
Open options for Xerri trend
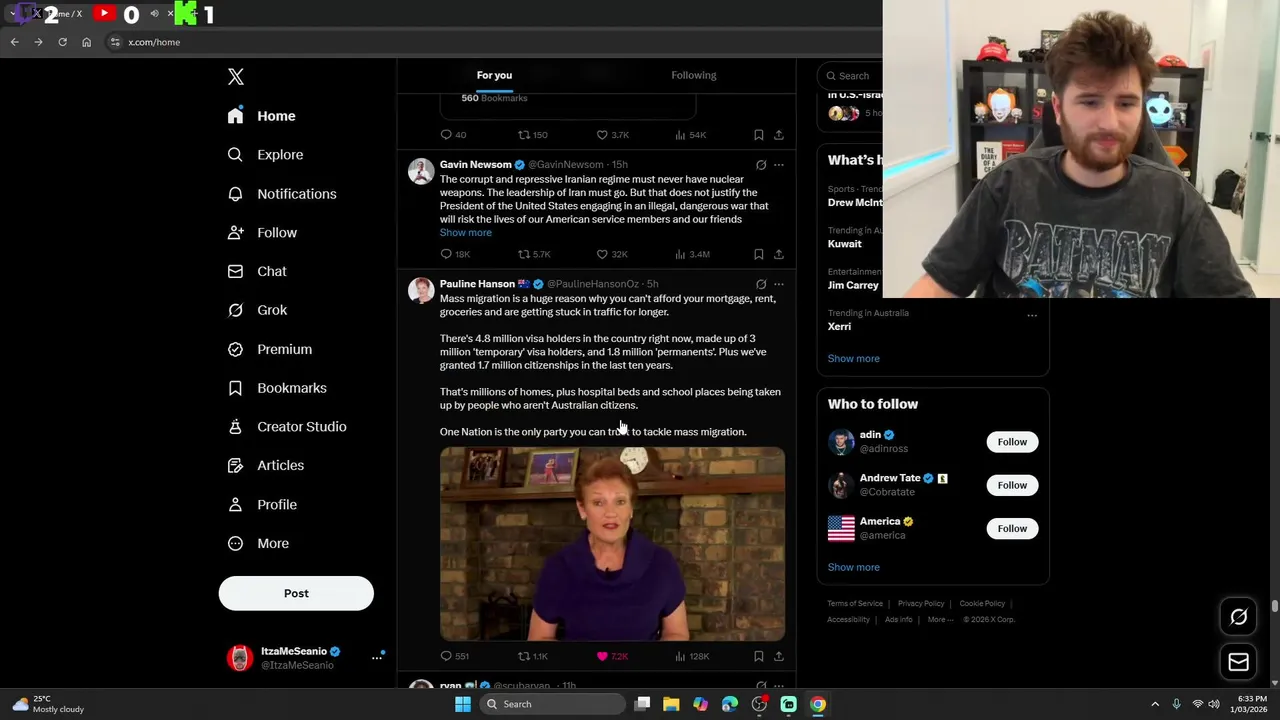(1032, 316)
